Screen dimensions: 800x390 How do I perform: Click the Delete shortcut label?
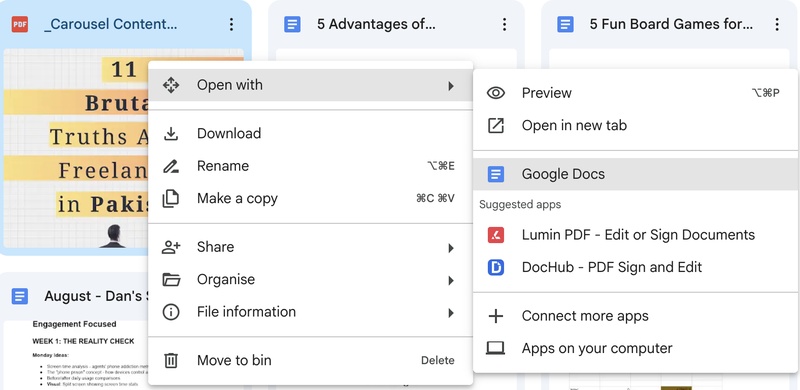coord(437,360)
